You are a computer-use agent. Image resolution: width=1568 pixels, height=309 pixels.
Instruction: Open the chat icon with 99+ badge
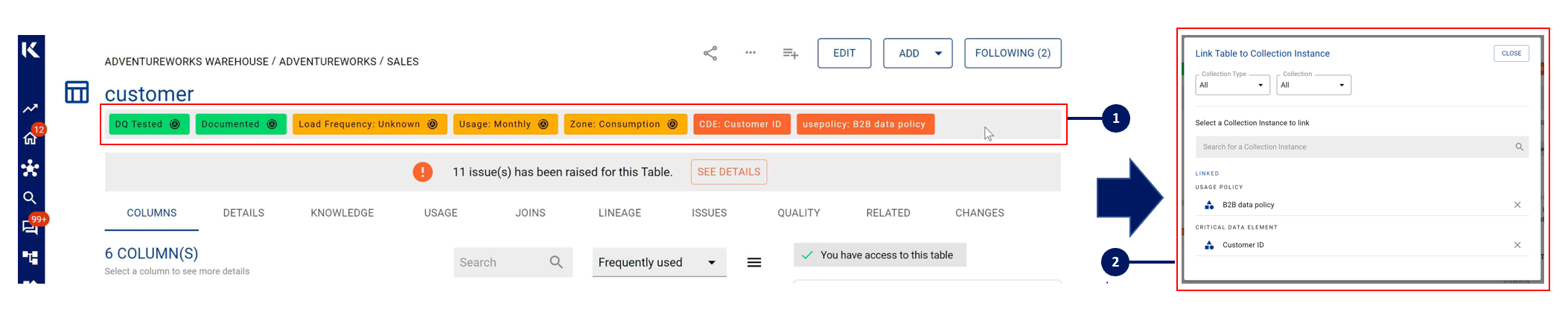click(x=31, y=227)
